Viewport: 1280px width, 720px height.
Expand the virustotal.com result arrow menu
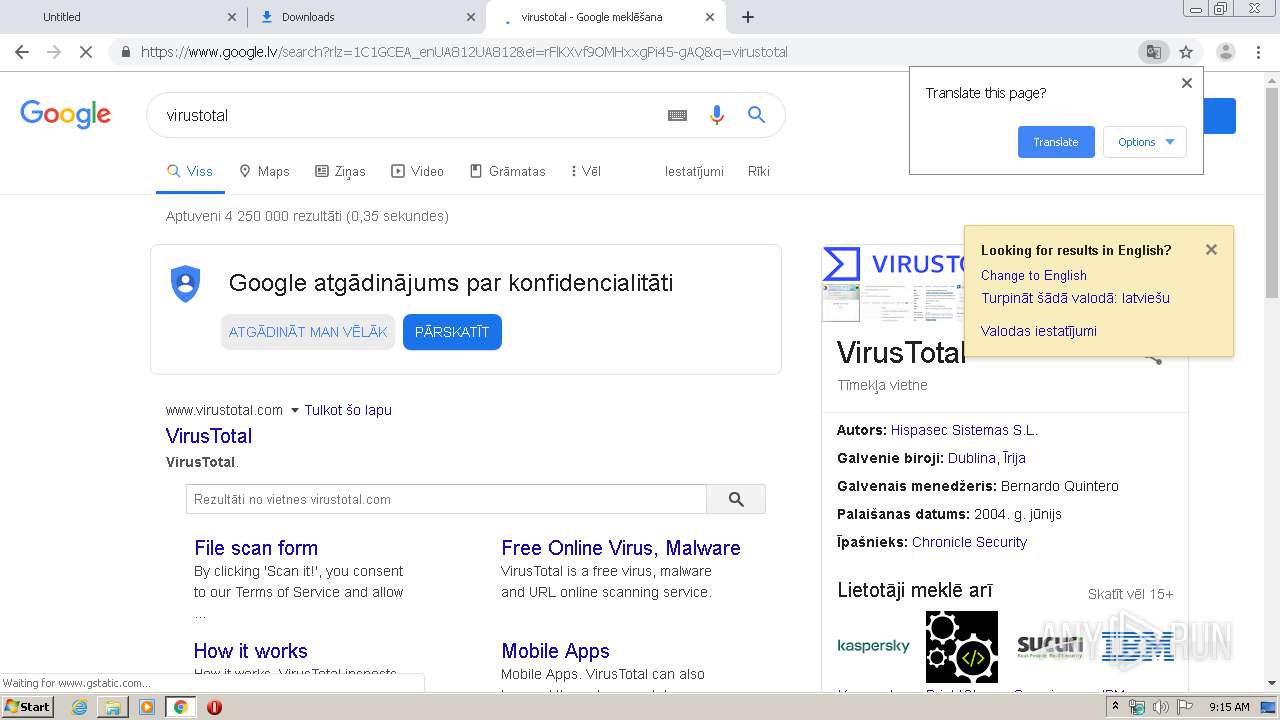pos(294,410)
